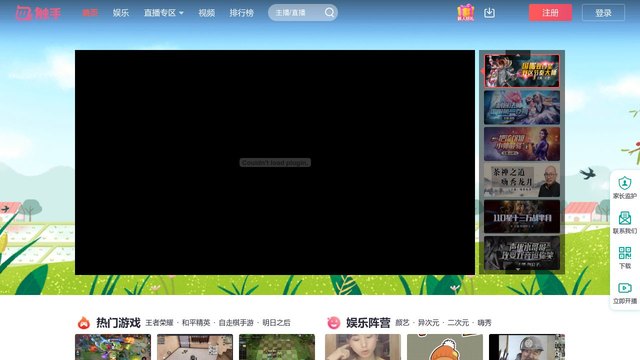Image resolution: width=640 pixels, height=360 pixels.
Task: Open the 颜艺 category link
Action: point(402,322)
